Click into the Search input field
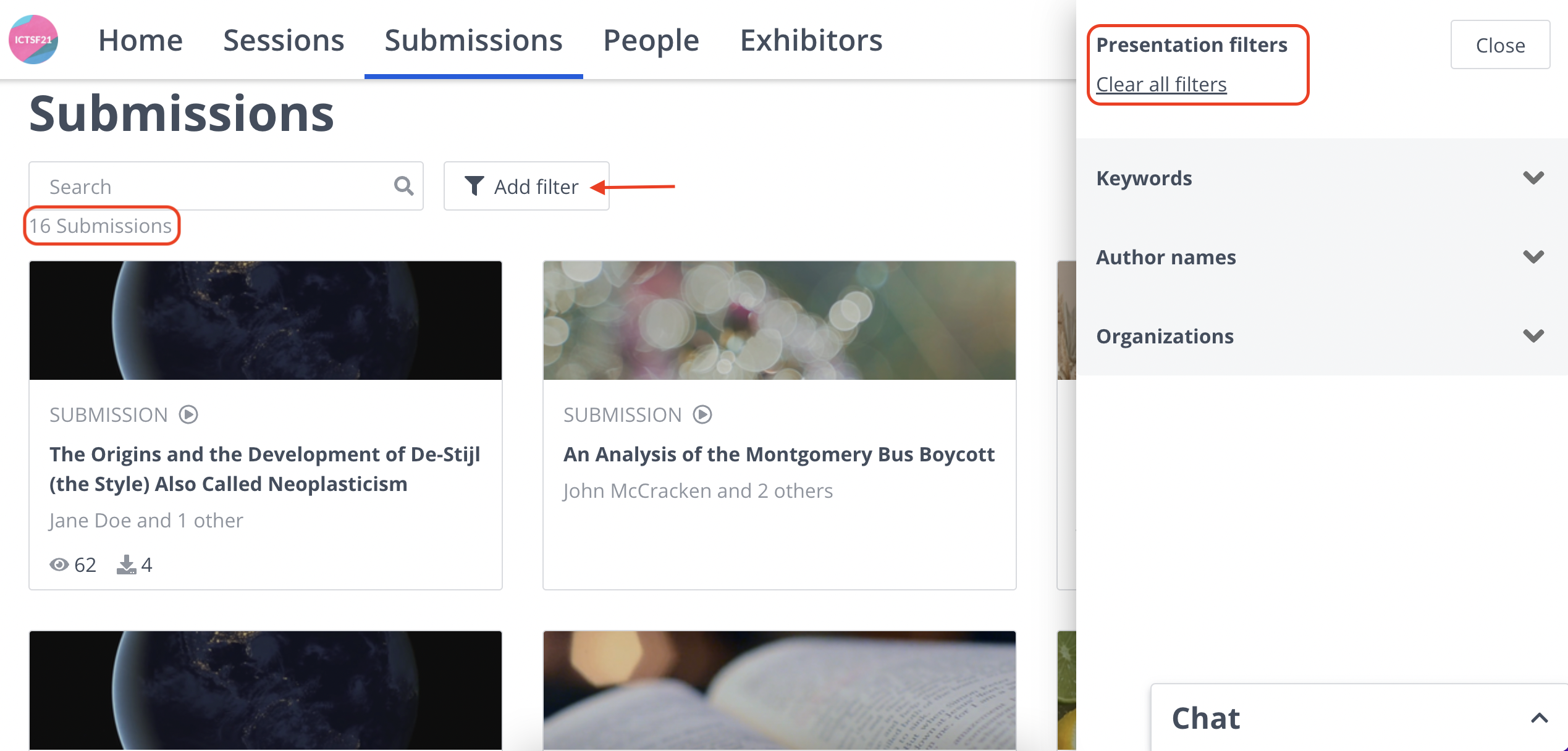This screenshot has width=1568, height=751. pyautogui.click(x=226, y=186)
